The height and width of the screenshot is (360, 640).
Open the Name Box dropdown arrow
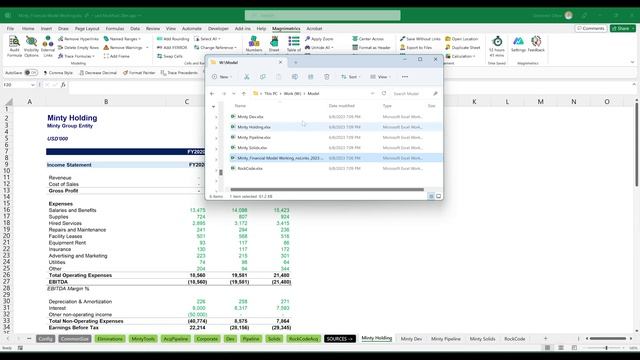(x=33, y=85)
